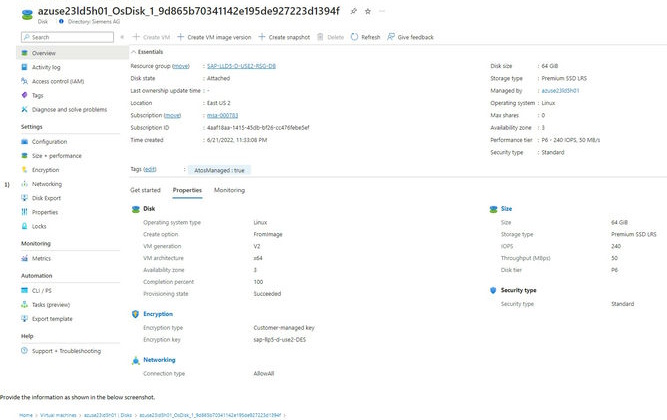Viewport: 667px width, 420px height.
Task: Select the Properties tab
Action: [187, 190]
